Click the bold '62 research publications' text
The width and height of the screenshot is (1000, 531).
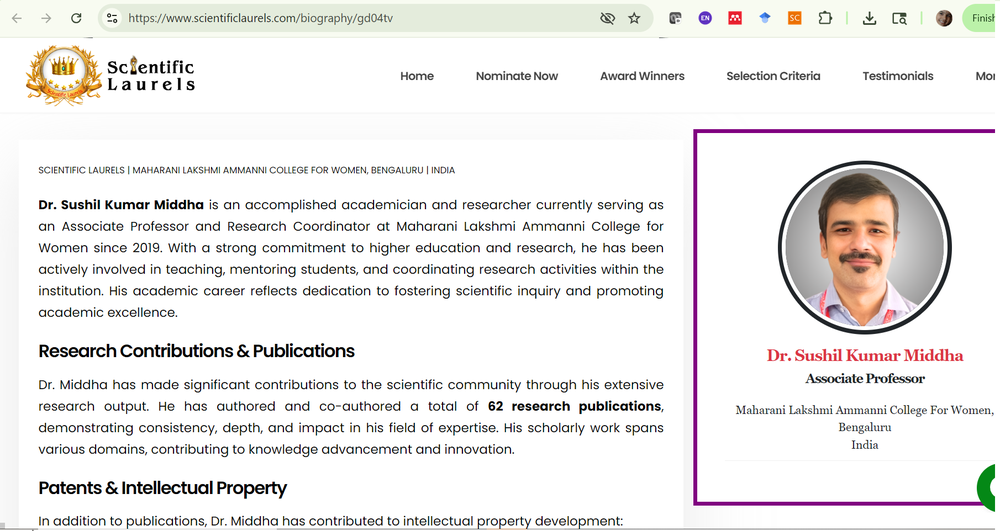point(575,406)
